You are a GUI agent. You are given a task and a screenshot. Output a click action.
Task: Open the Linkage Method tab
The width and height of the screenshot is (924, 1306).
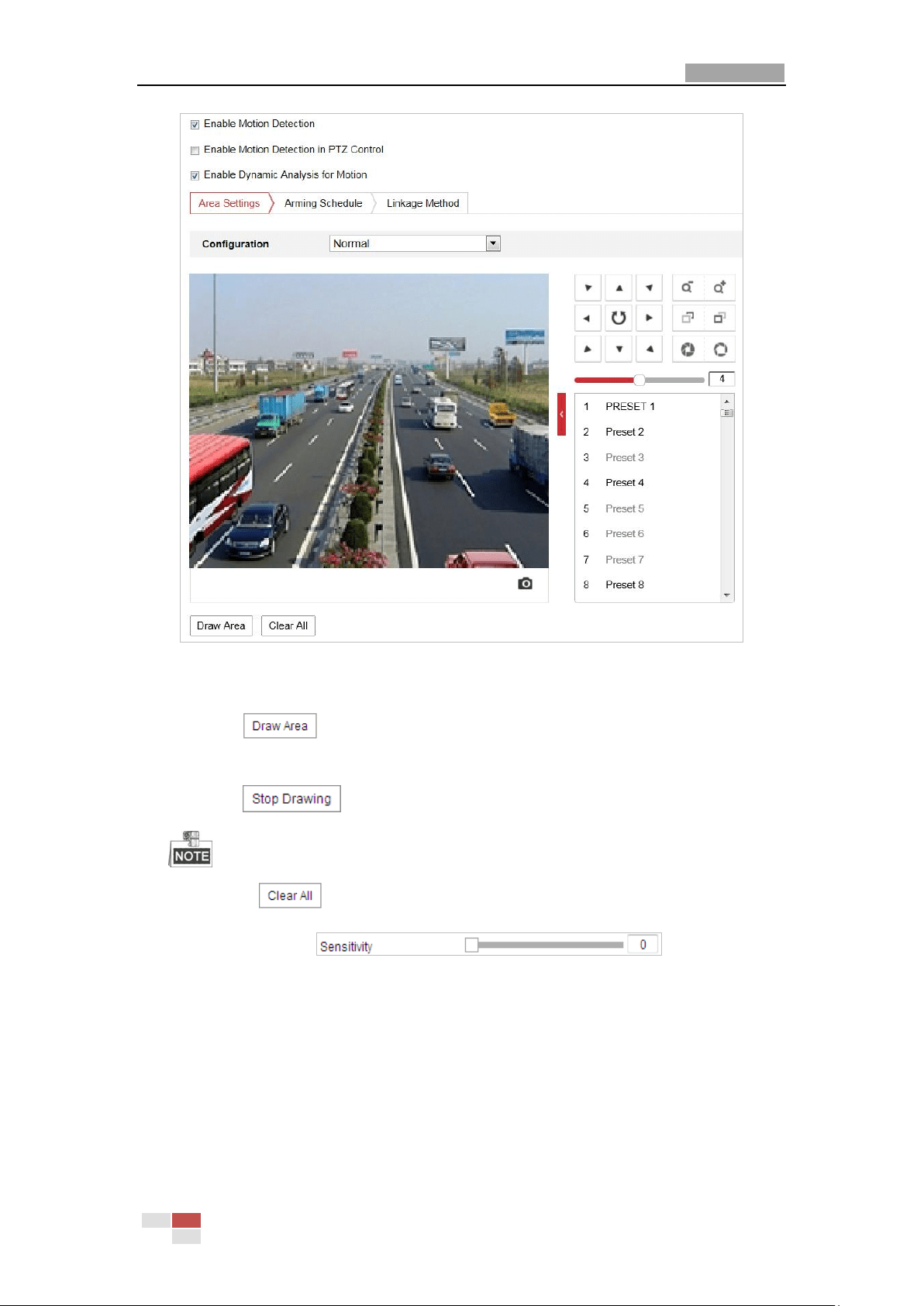[x=422, y=203]
